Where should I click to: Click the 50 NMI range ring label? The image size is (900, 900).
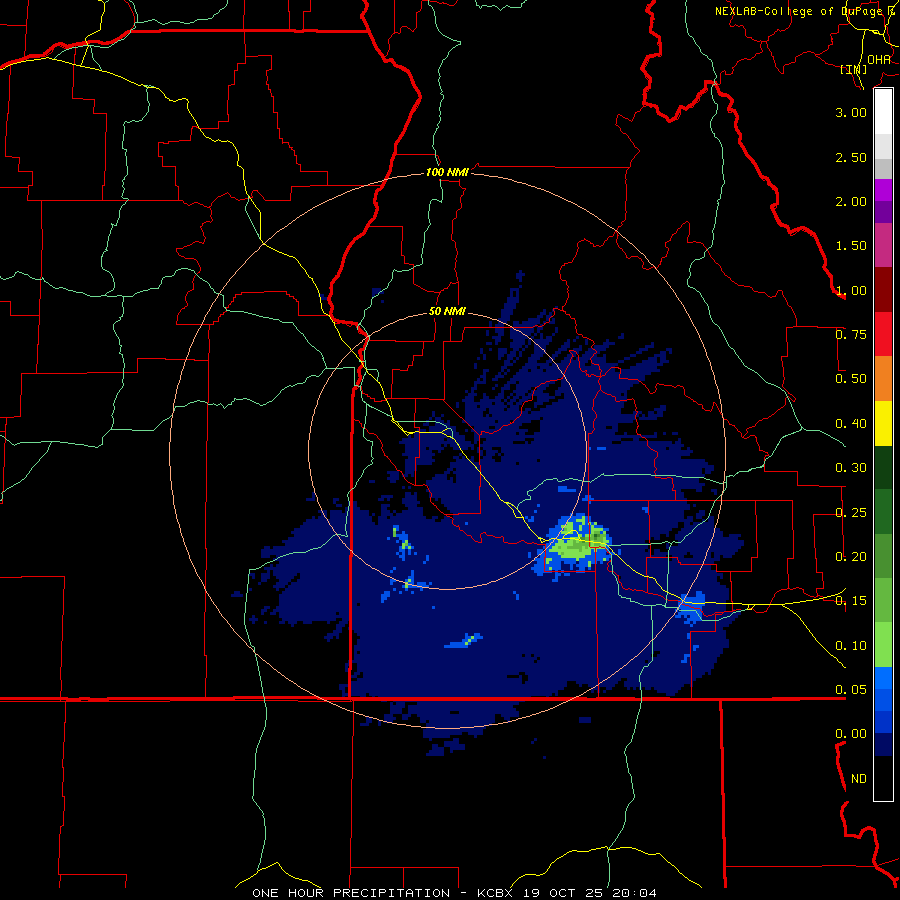tap(447, 312)
